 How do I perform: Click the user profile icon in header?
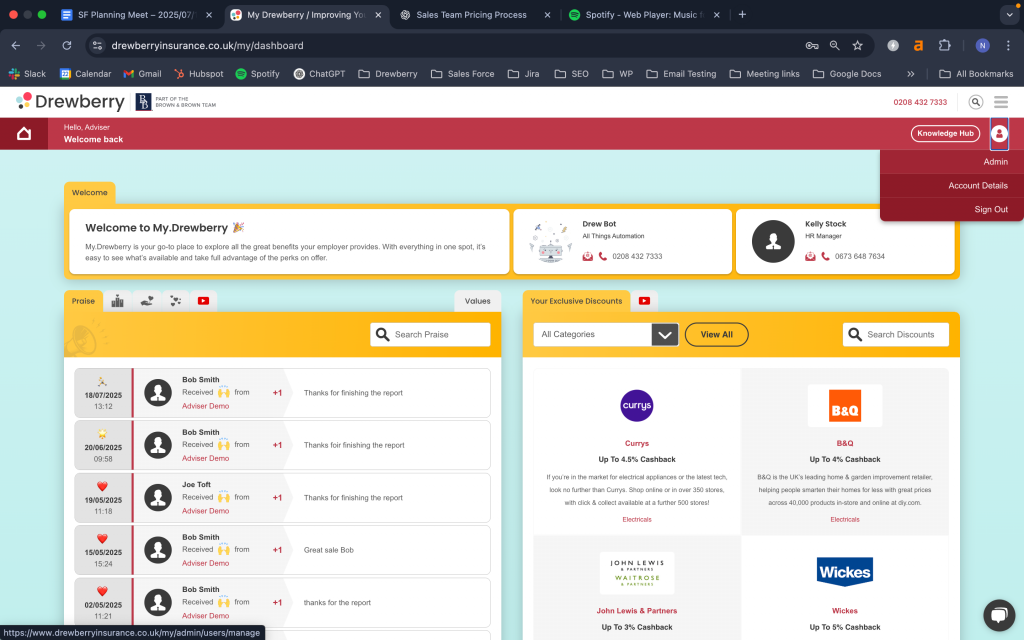999,134
